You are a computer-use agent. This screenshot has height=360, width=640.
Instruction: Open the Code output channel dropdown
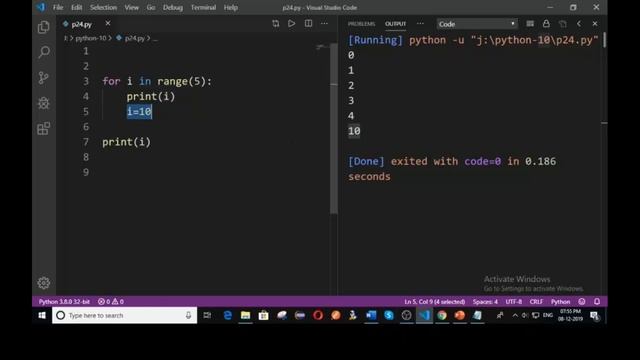coord(477,24)
